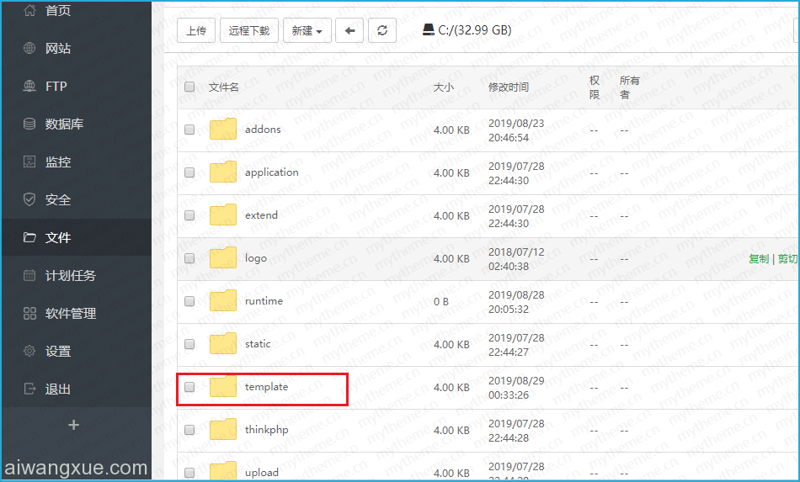Open the extend folder name
Viewport: 800px width, 482px height.
261,215
